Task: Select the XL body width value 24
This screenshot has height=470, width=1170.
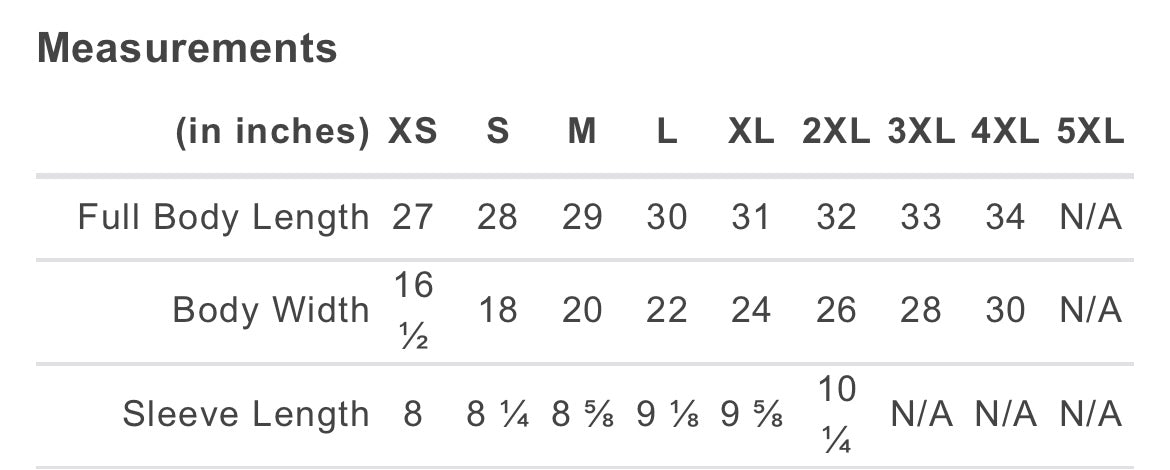Action: [751, 310]
